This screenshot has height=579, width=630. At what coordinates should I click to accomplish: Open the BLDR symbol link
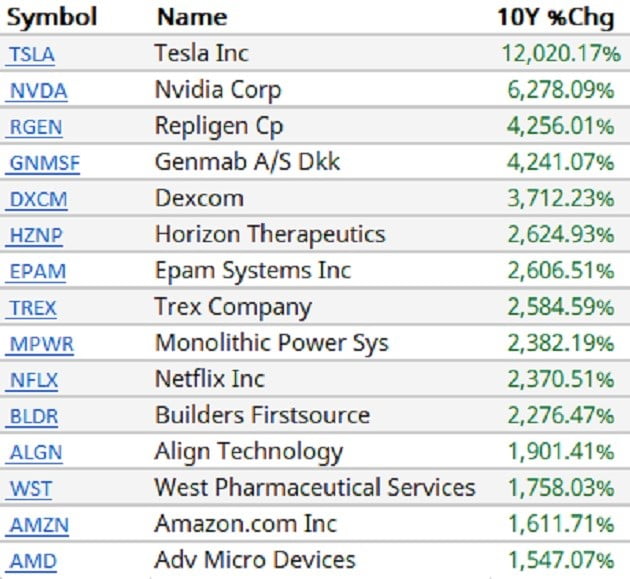pyautogui.click(x=34, y=416)
